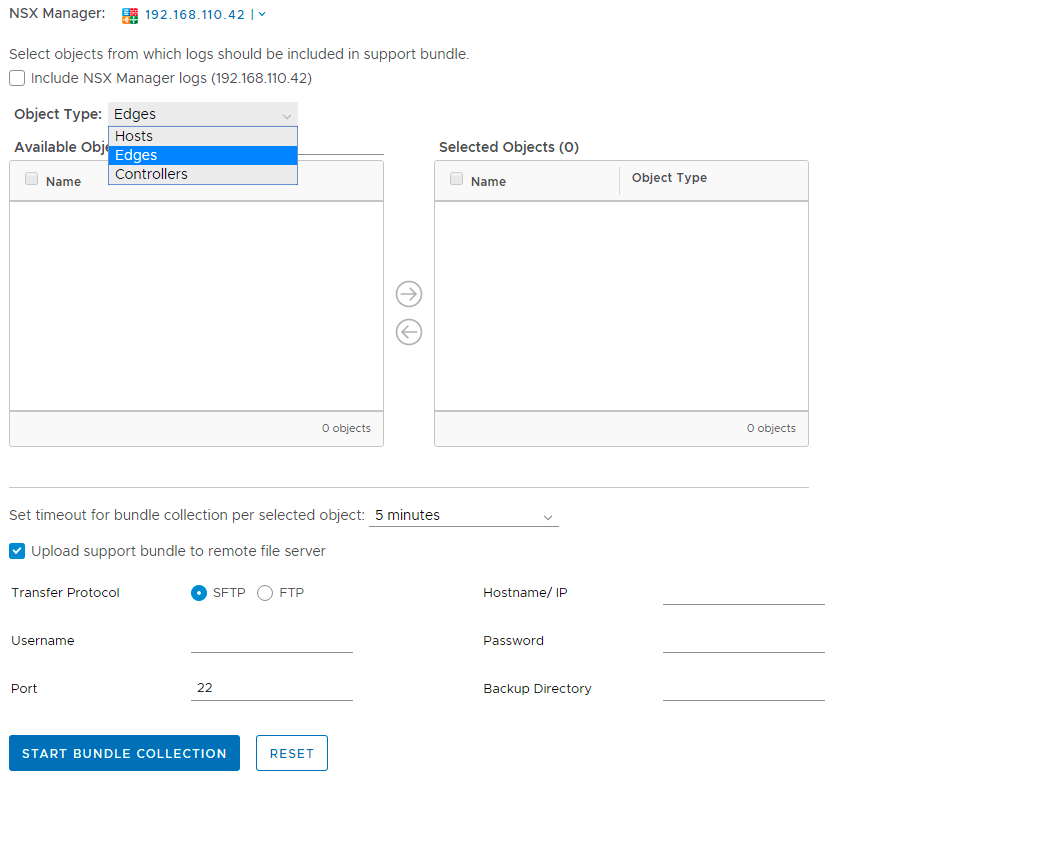
Task: Choose Controllers from the Object Type list
Action: click(x=203, y=174)
